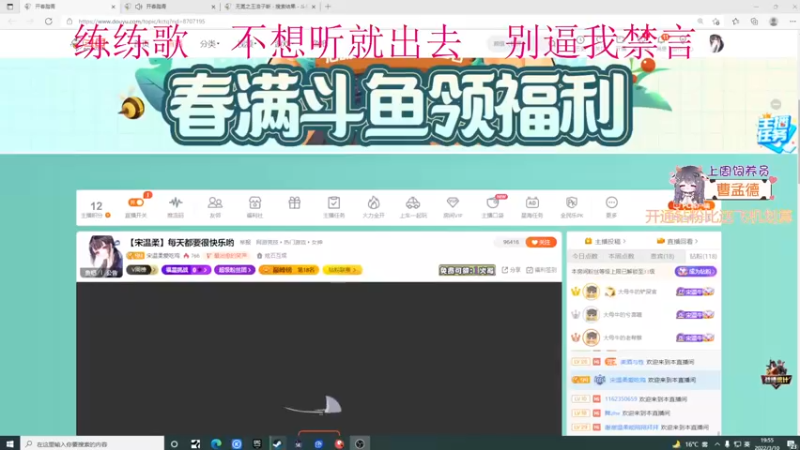This screenshot has height=450, width=800.
Task: Open the 主播投稿 link
Action: [605, 241]
